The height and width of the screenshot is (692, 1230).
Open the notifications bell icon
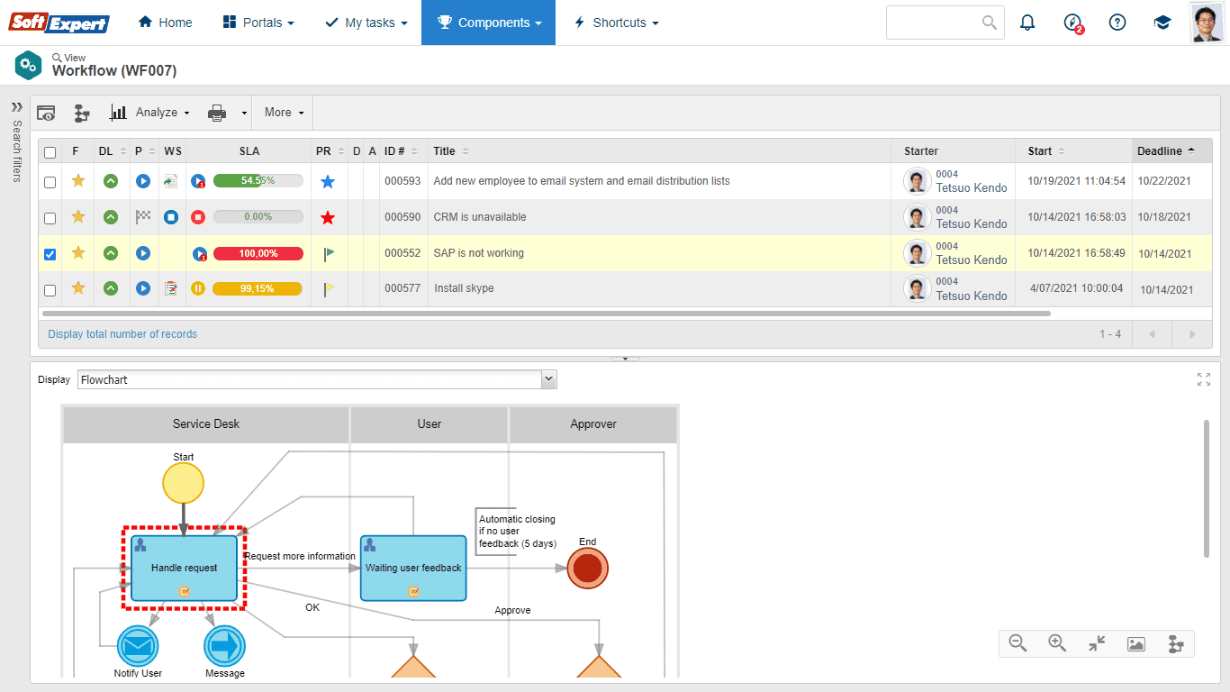[x=1027, y=22]
